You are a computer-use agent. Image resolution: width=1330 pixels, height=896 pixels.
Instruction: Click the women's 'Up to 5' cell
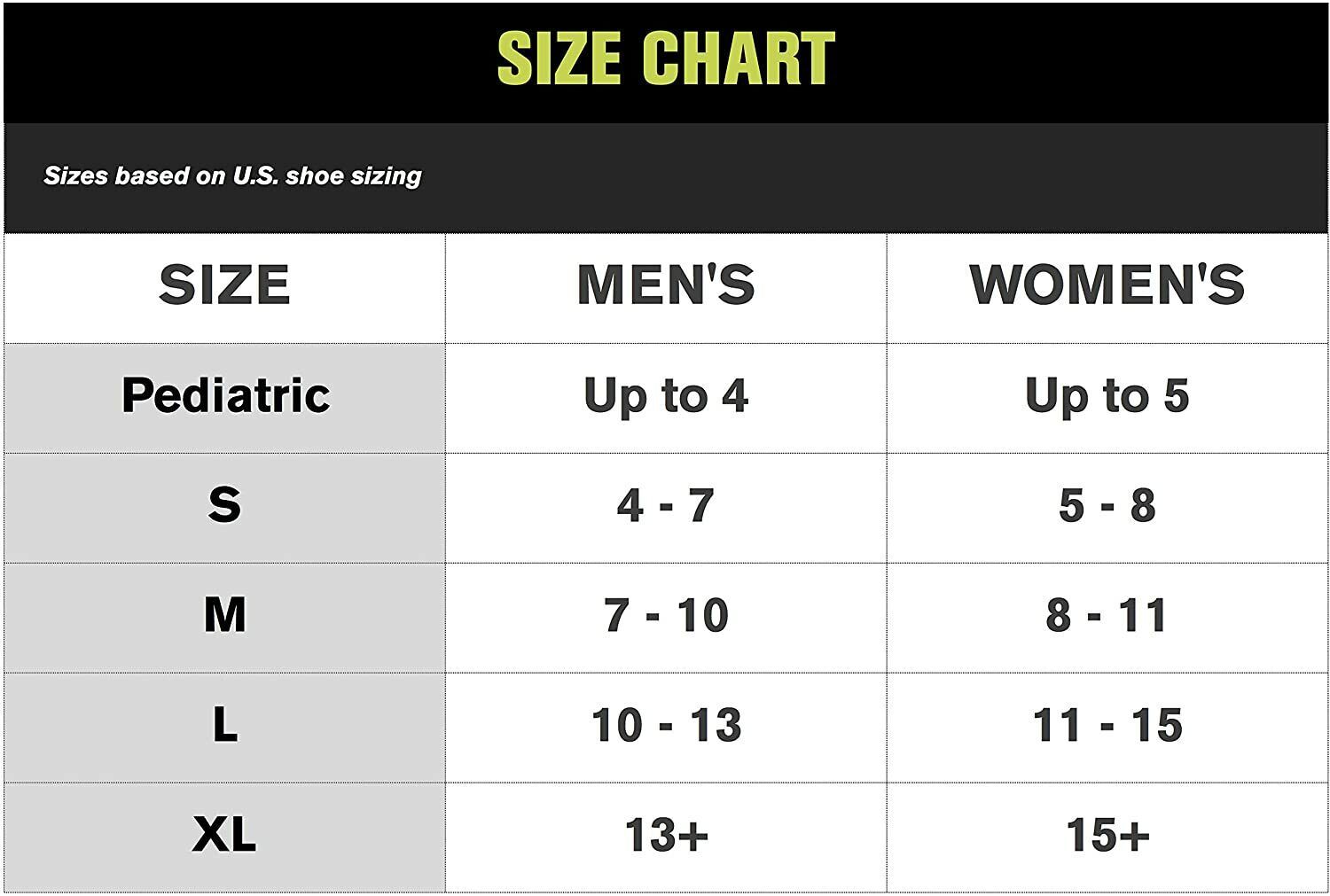[x=1107, y=396]
